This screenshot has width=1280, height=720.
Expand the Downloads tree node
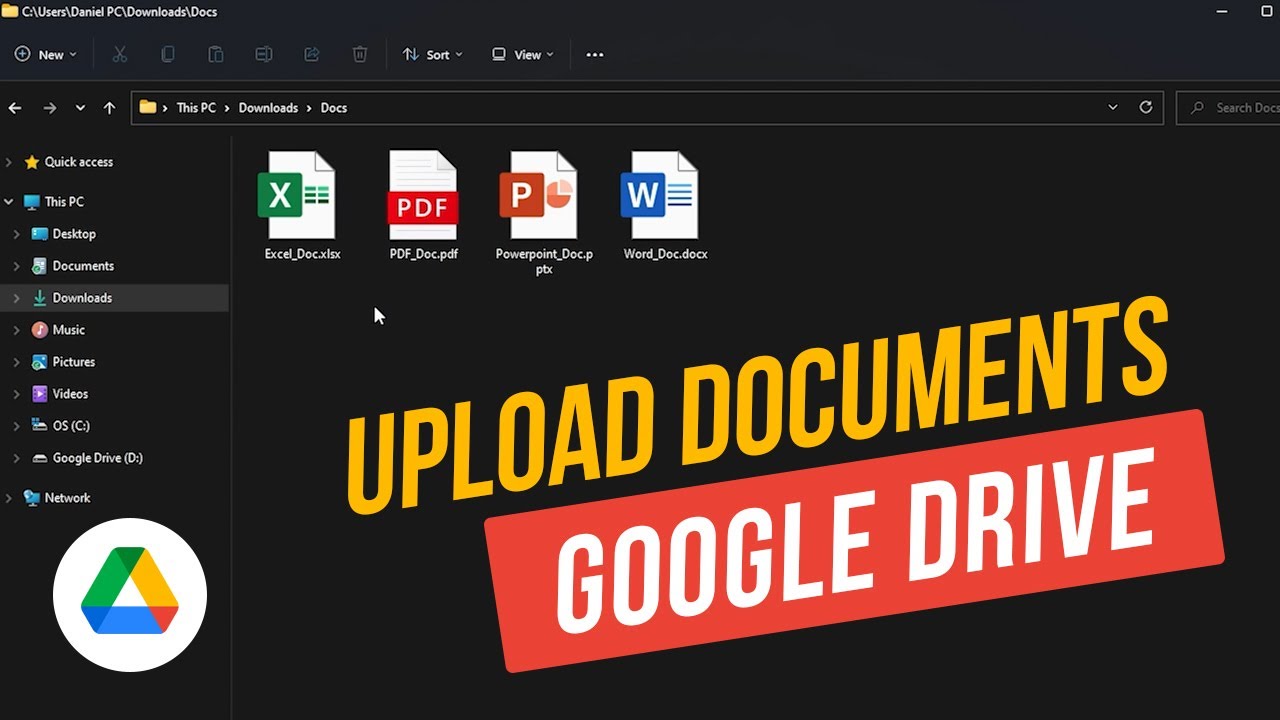pyautogui.click(x=16, y=298)
